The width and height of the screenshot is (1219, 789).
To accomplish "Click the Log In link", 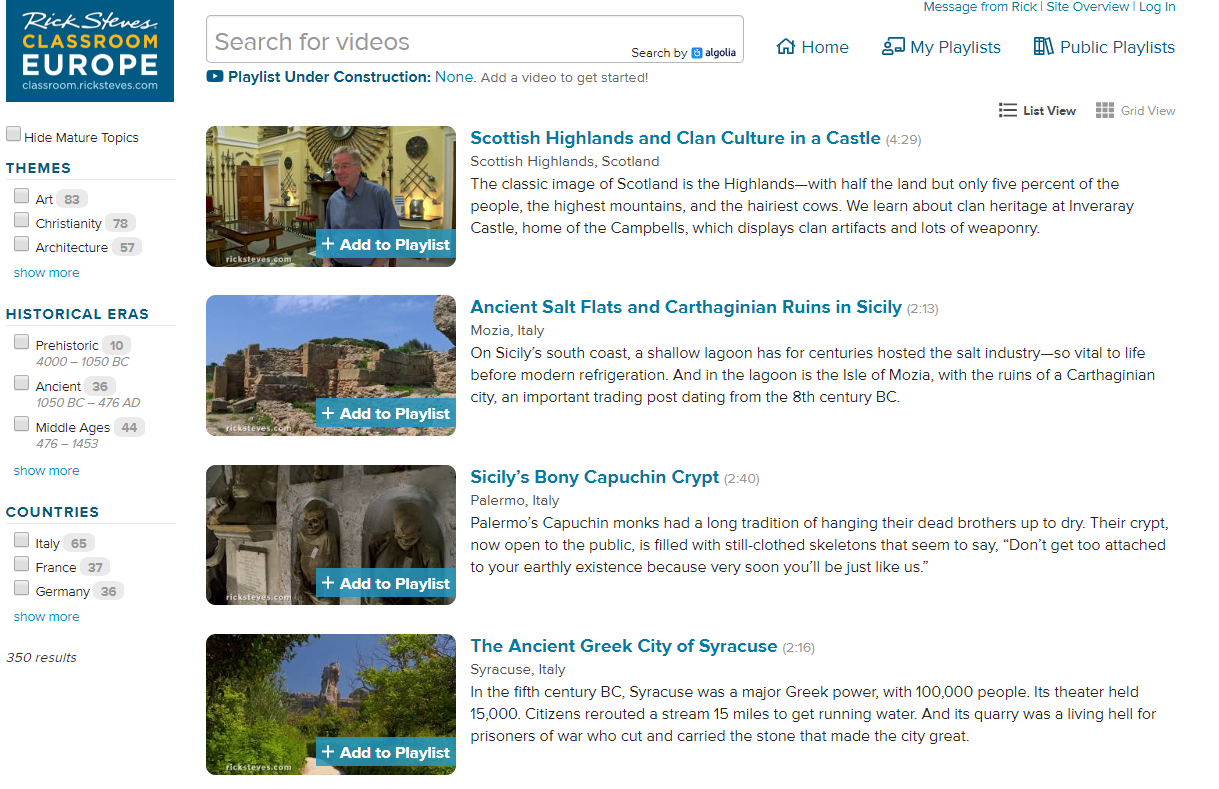I will click(1157, 7).
